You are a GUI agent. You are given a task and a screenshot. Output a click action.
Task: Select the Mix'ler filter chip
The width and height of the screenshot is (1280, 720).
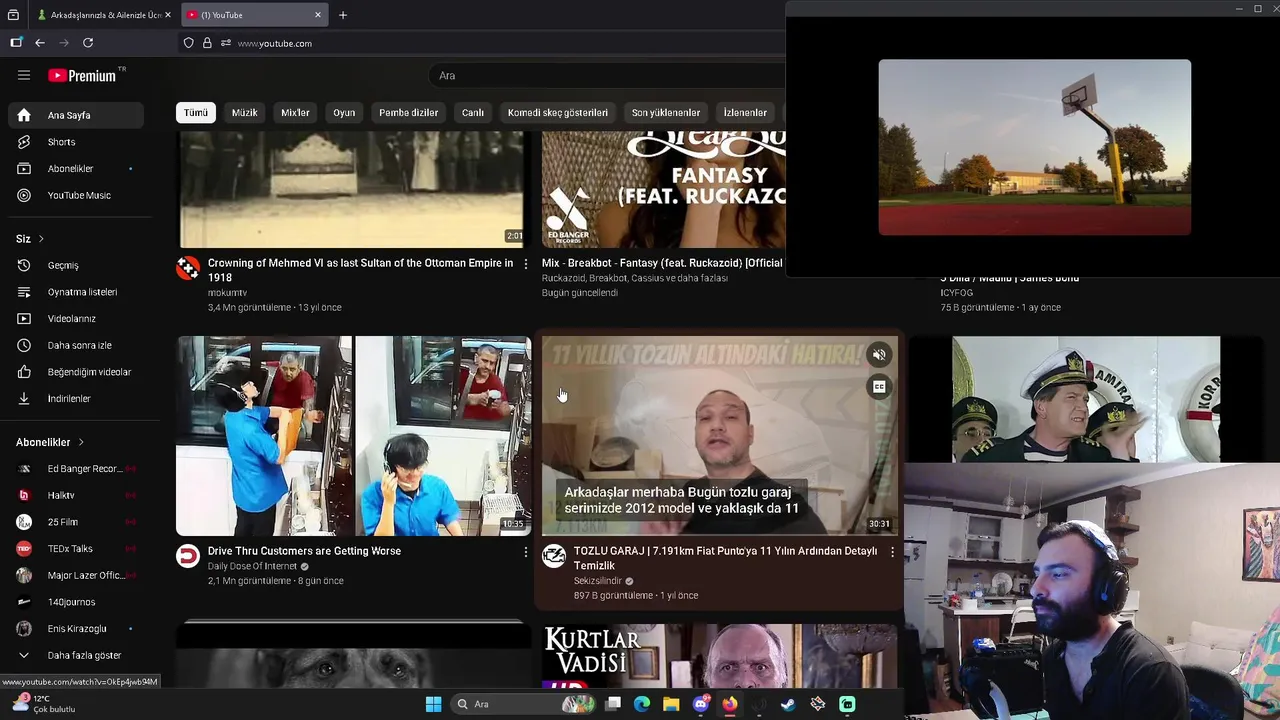click(x=295, y=113)
